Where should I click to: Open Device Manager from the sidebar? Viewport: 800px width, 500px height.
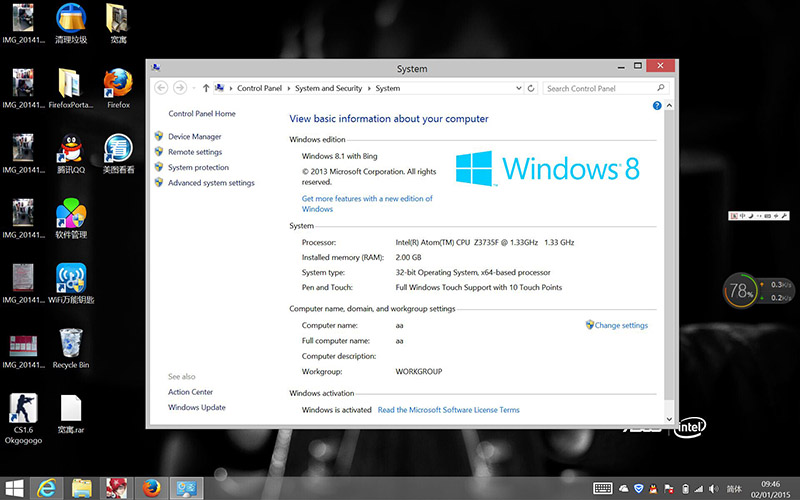[195, 137]
